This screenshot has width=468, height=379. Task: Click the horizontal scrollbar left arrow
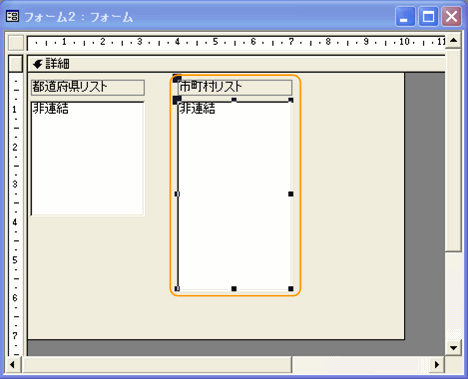click(13, 364)
